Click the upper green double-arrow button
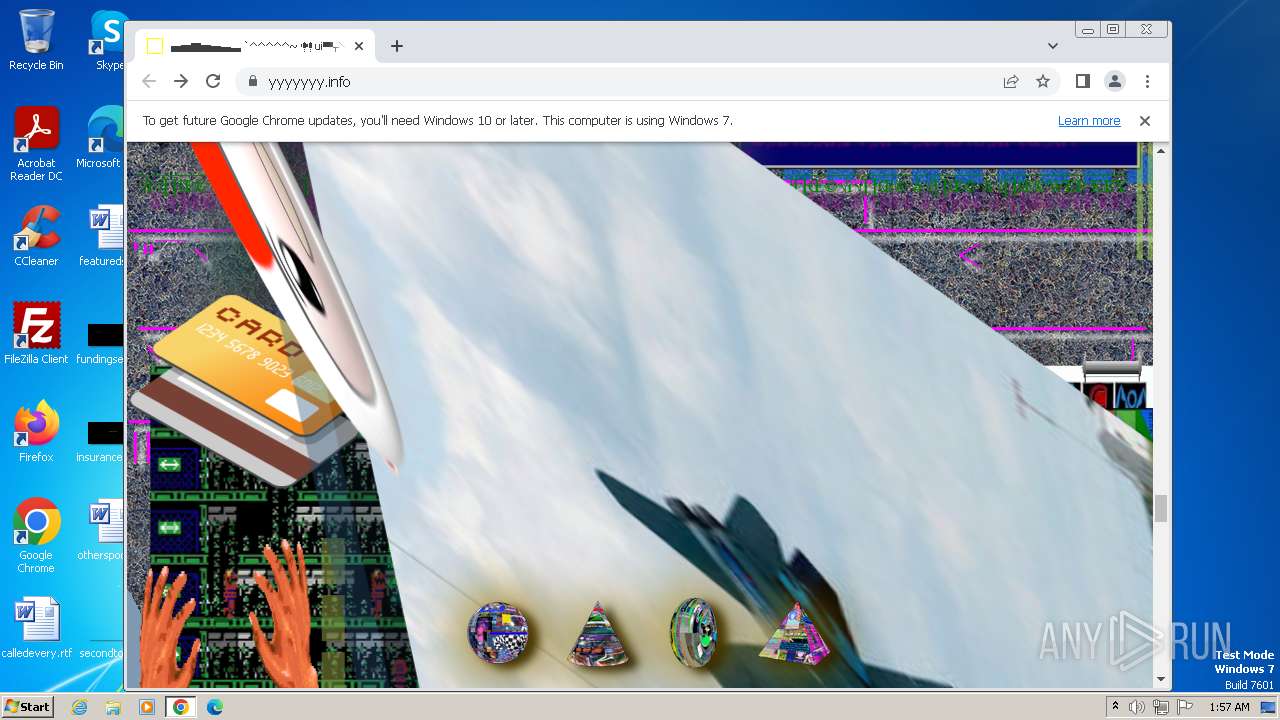Image resolution: width=1280 pixels, height=720 pixels. coord(169,464)
